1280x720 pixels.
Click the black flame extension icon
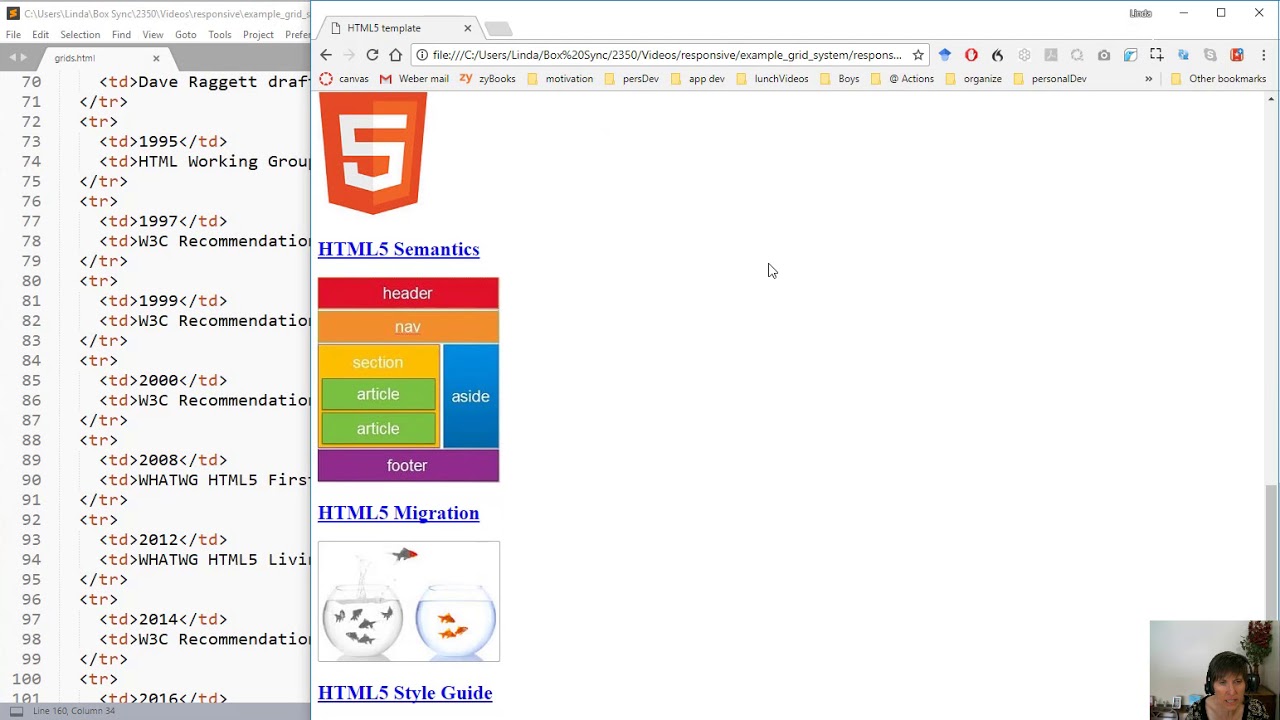point(997,55)
